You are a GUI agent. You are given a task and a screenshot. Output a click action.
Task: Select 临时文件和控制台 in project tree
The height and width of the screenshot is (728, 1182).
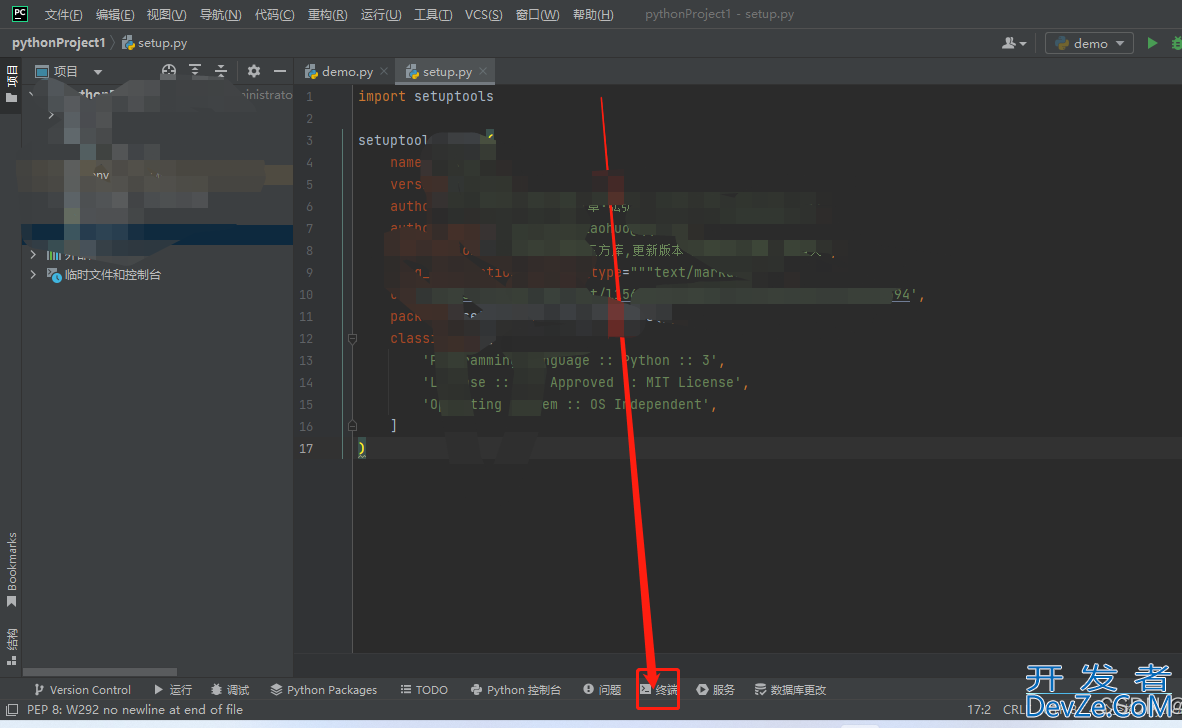coord(112,274)
